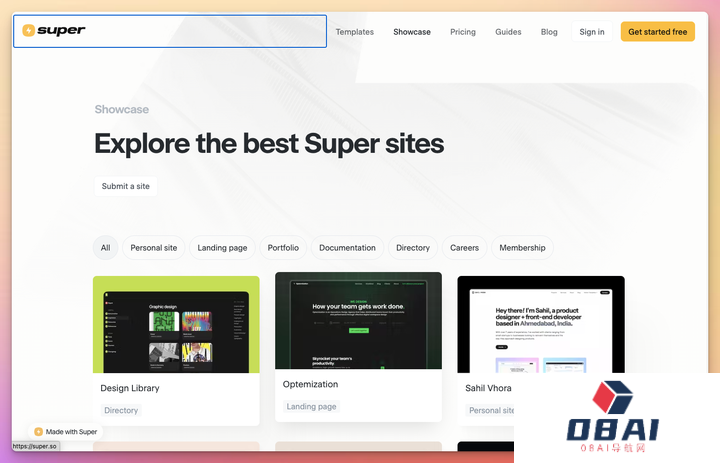Open the Guides nav link
The width and height of the screenshot is (720, 463).
point(508,32)
